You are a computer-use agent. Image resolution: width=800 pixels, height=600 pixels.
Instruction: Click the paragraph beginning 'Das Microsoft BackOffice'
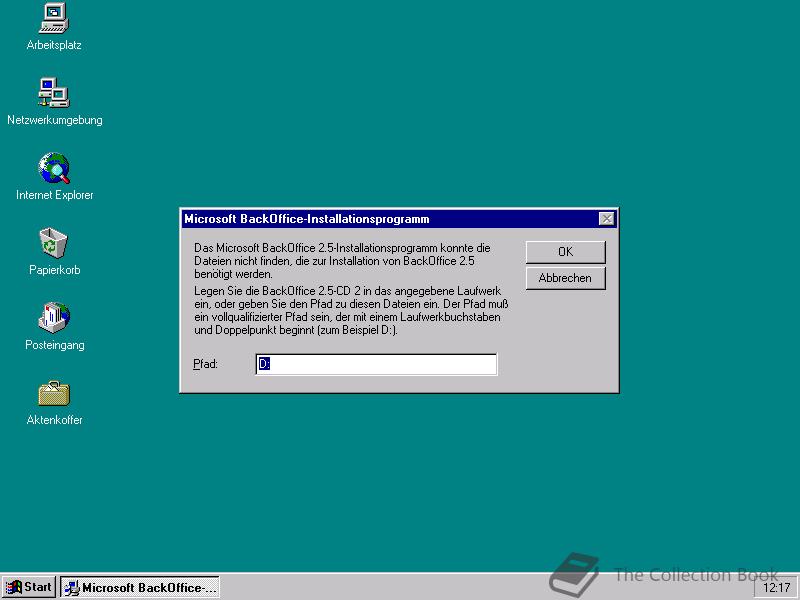point(342,261)
